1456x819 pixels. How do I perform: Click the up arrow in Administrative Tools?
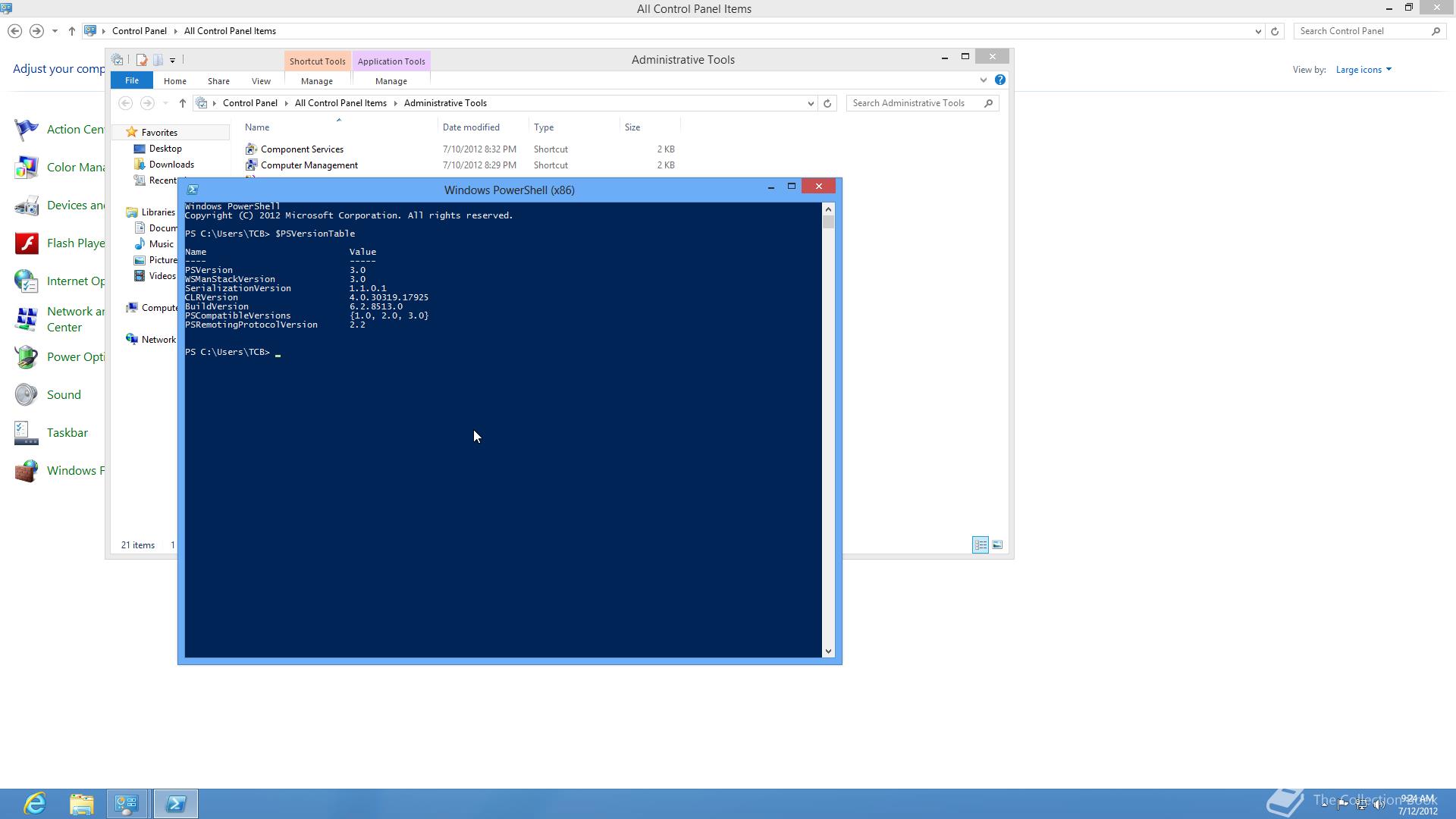coord(182,103)
